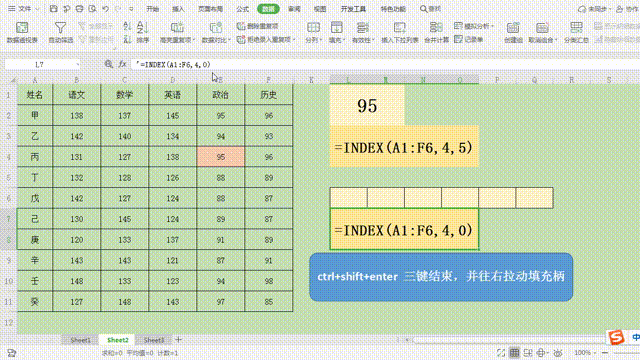The image size is (640, 360).
Task: Expand the quick access toolbar customize arrow
Action: (x=131, y=9)
